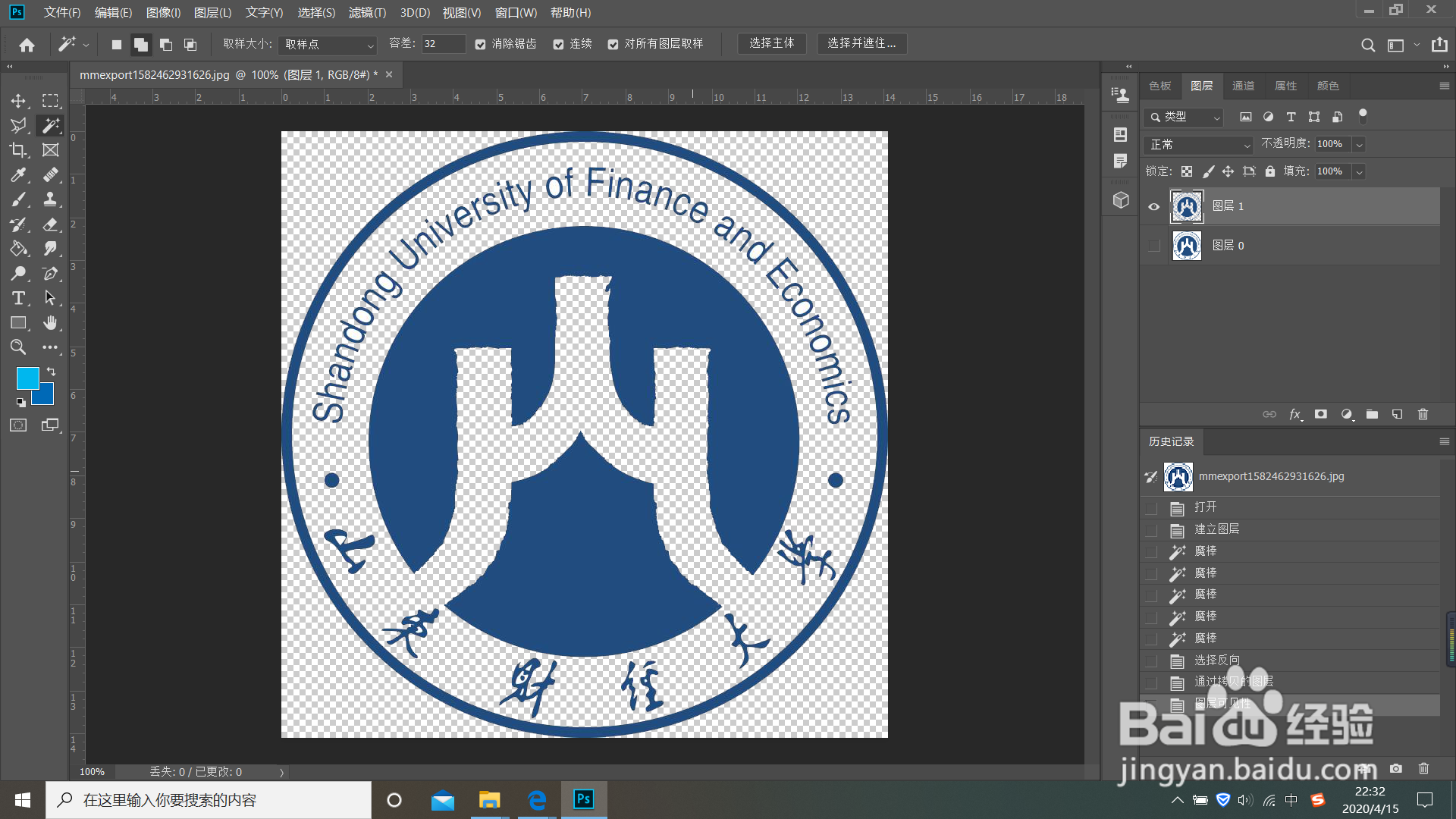1456x819 pixels.
Task: Toggle the anti-alias (消除锯齿) checkbox
Action: (480, 45)
